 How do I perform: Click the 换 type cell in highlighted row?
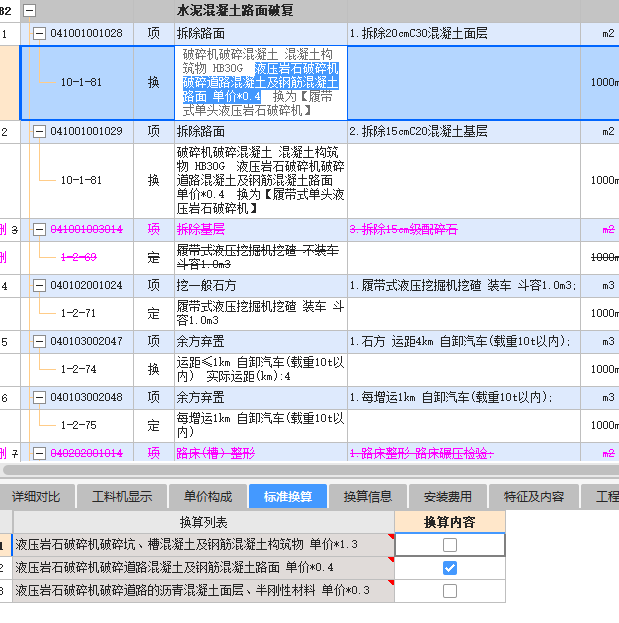click(x=154, y=83)
